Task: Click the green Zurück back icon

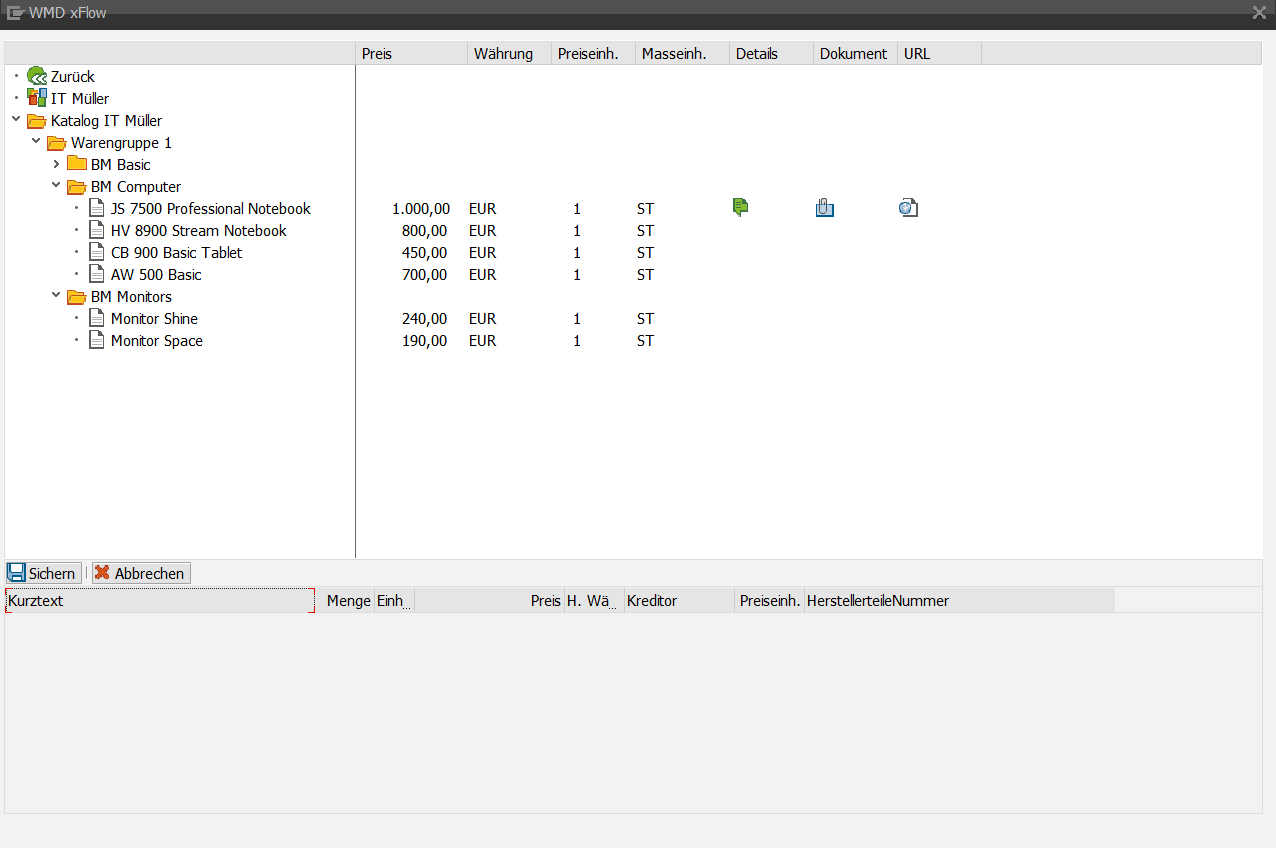Action: pyautogui.click(x=37, y=76)
